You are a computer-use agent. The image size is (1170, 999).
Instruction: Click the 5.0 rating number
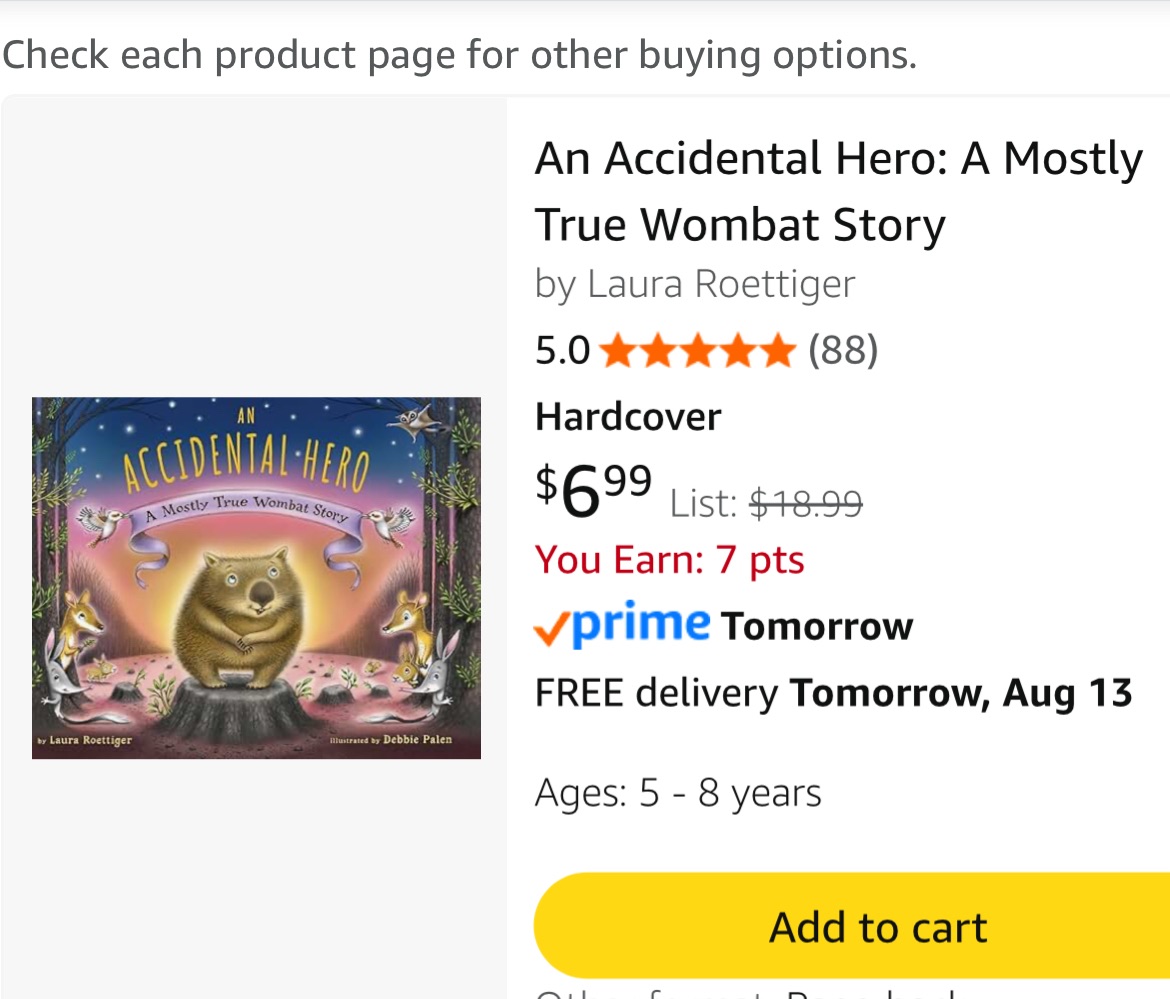(x=562, y=350)
